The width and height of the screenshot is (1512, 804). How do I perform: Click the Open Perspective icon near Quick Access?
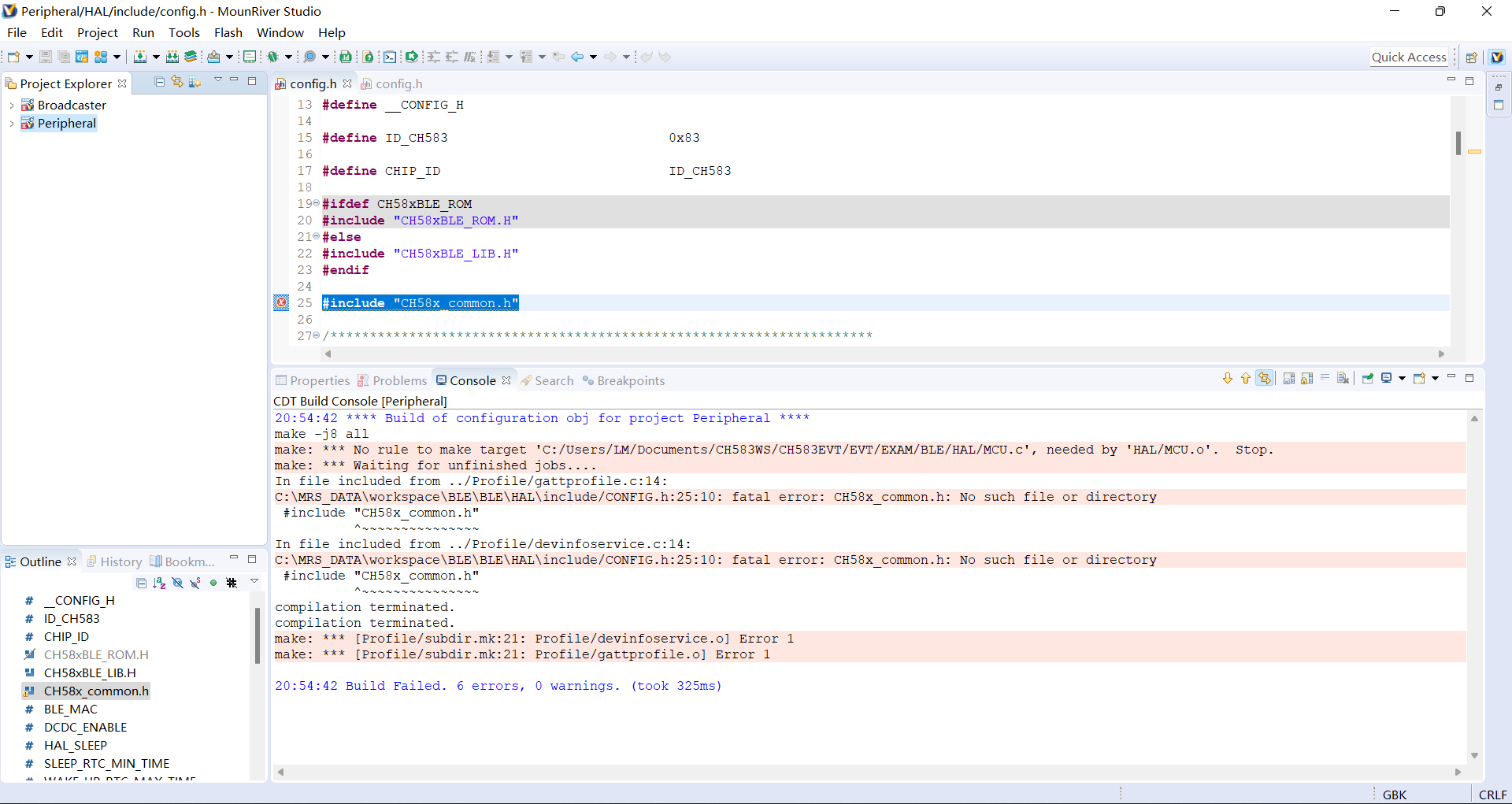click(1471, 57)
